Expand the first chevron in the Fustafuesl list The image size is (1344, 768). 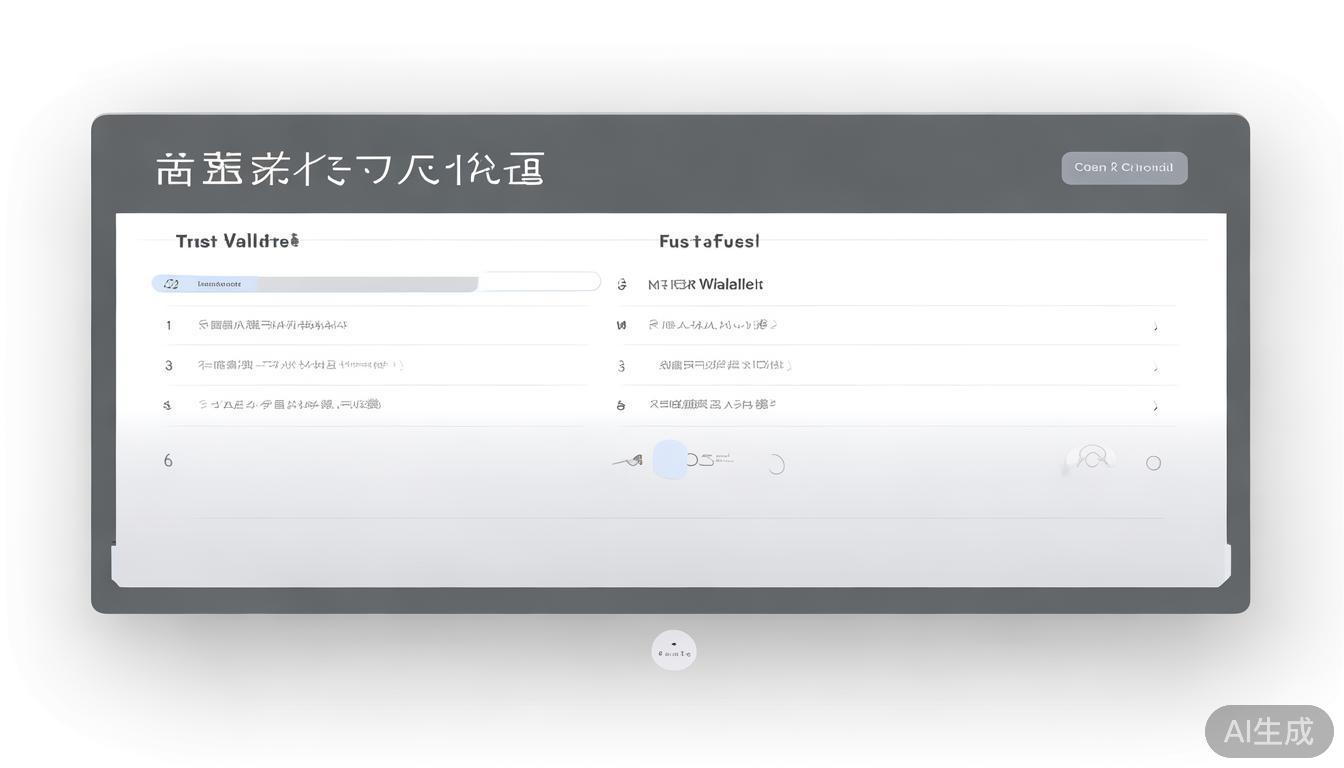coord(1155,325)
